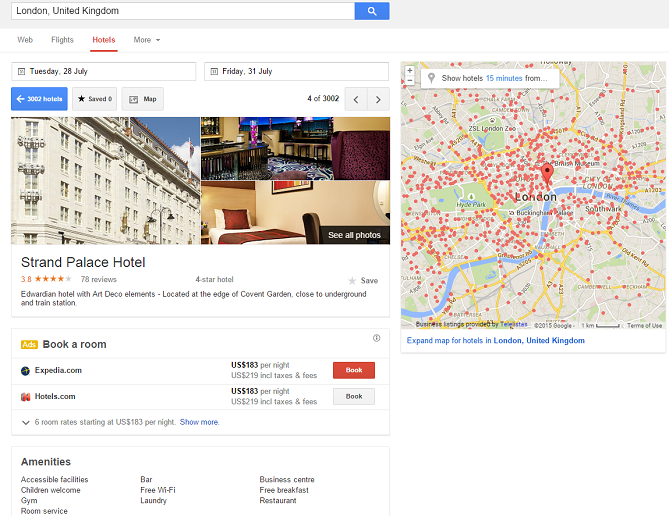Open the Web tab
This screenshot has height=516, width=669.
click(25, 40)
